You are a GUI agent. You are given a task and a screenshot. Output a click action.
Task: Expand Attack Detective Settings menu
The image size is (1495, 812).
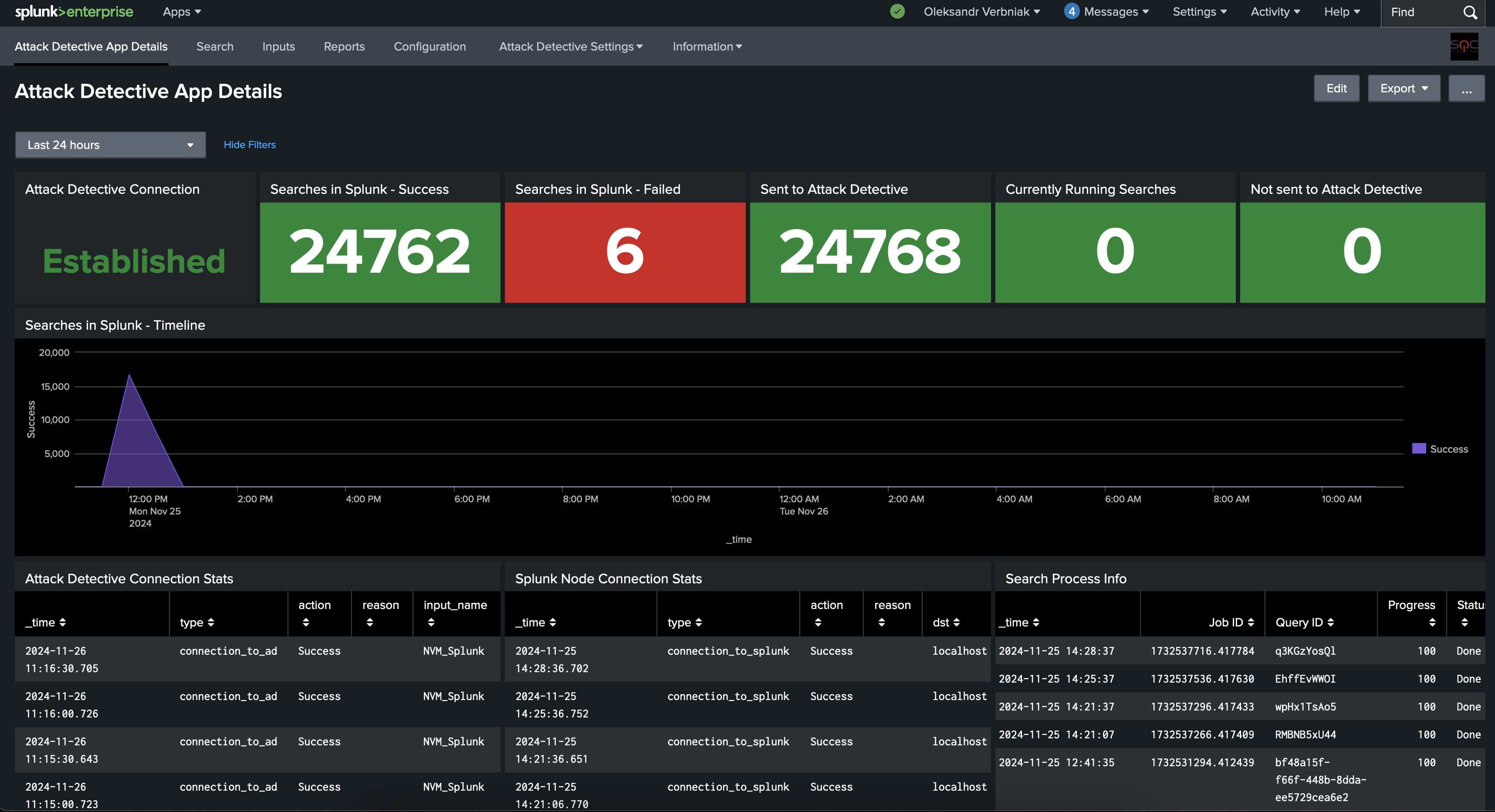(x=571, y=47)
